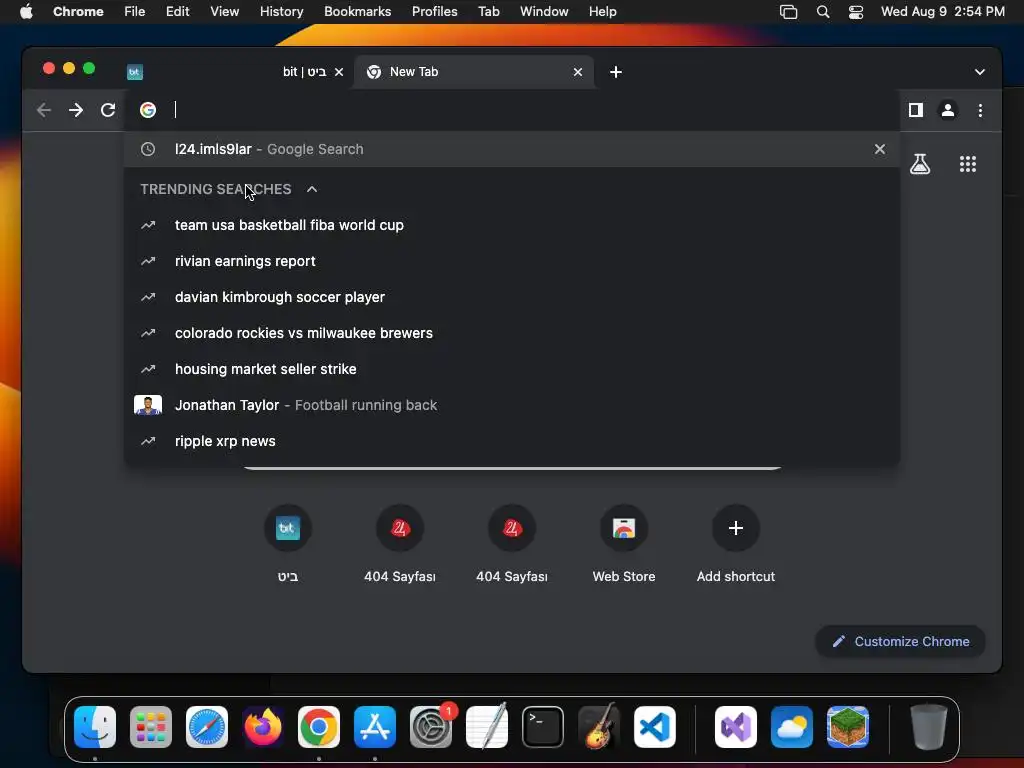
Task: Open Spotlight search in menu bar
Action: tap(823, 12)
